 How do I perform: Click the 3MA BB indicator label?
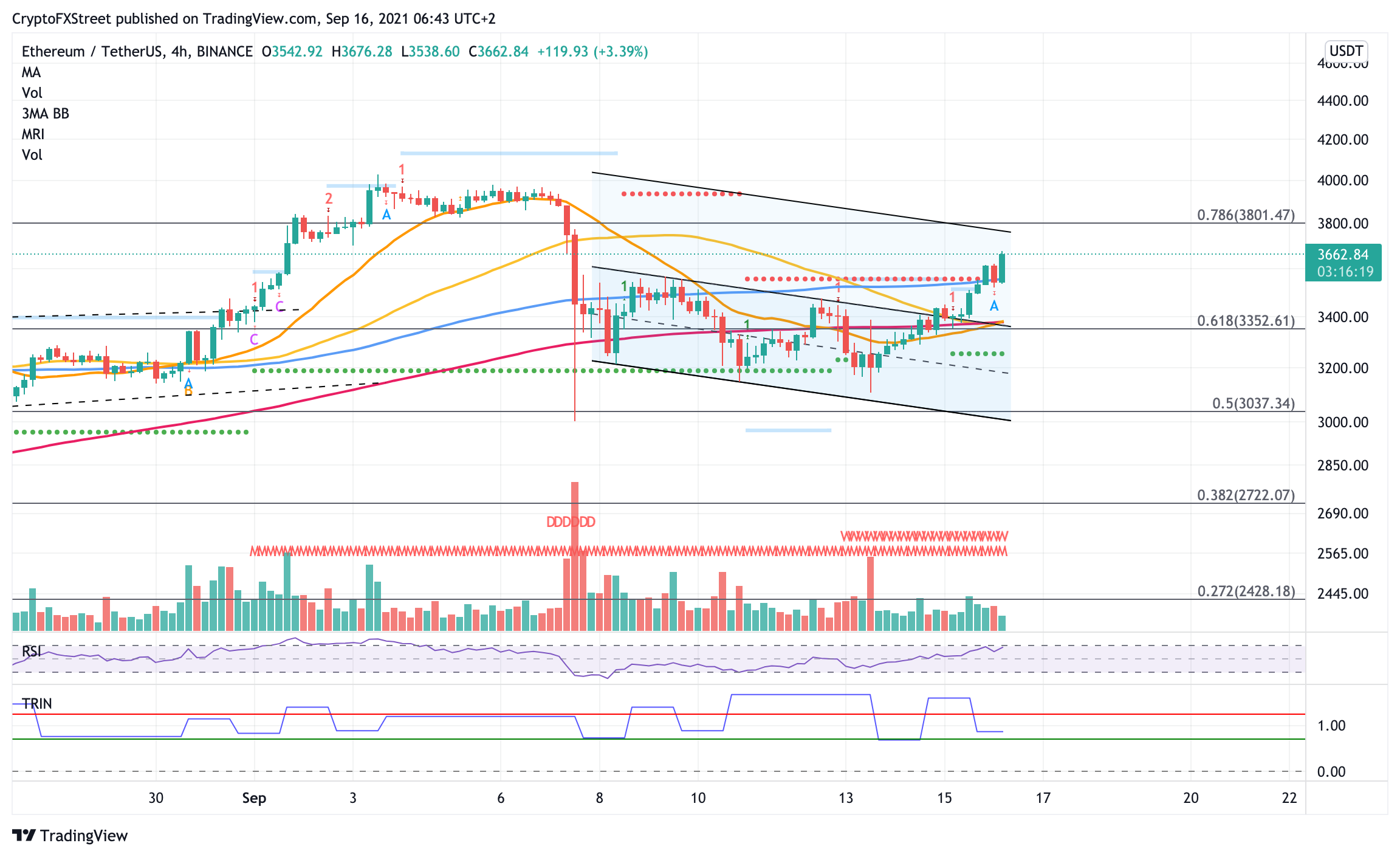click(x=46, y=114)
